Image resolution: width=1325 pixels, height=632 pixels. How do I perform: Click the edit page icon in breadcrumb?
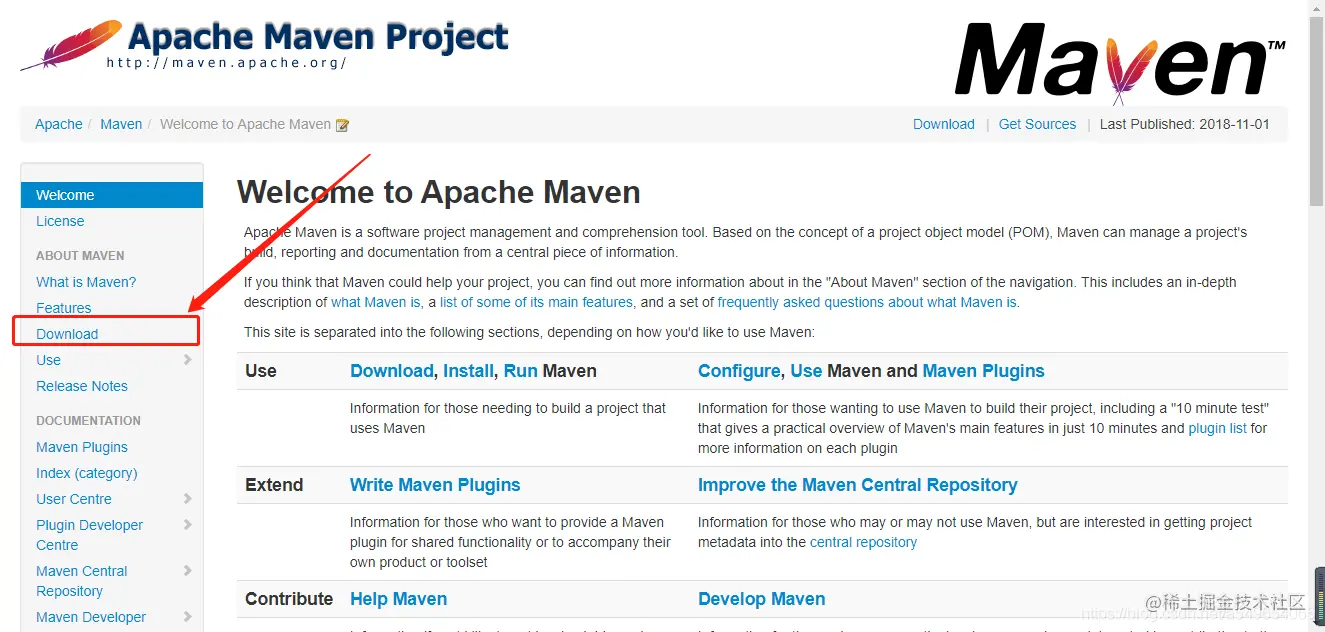343,125
